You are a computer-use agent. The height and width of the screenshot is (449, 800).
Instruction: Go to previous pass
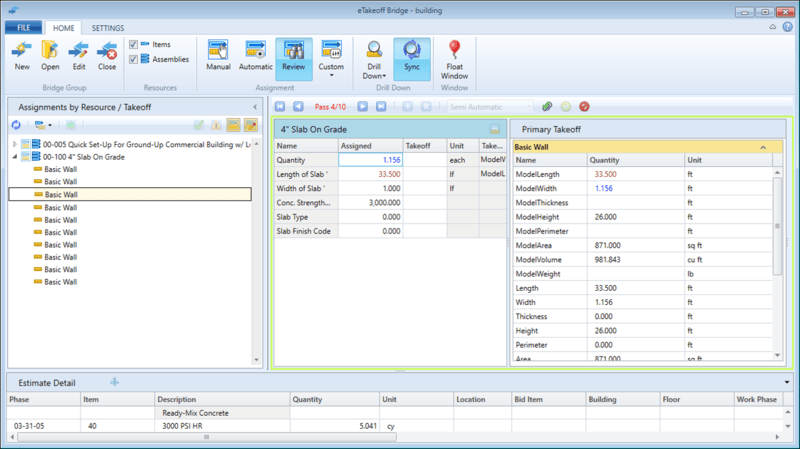(x=298, y=107)
